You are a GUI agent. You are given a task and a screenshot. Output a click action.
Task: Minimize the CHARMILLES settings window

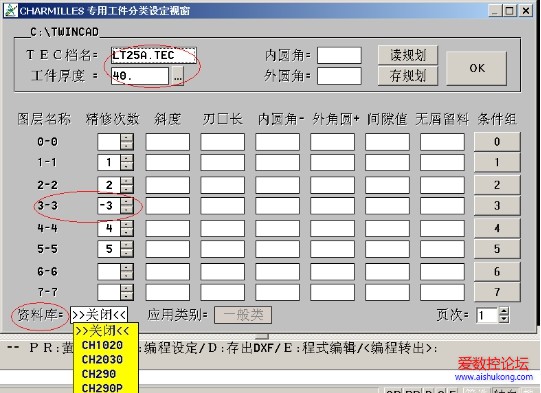[x=494, y=11]
